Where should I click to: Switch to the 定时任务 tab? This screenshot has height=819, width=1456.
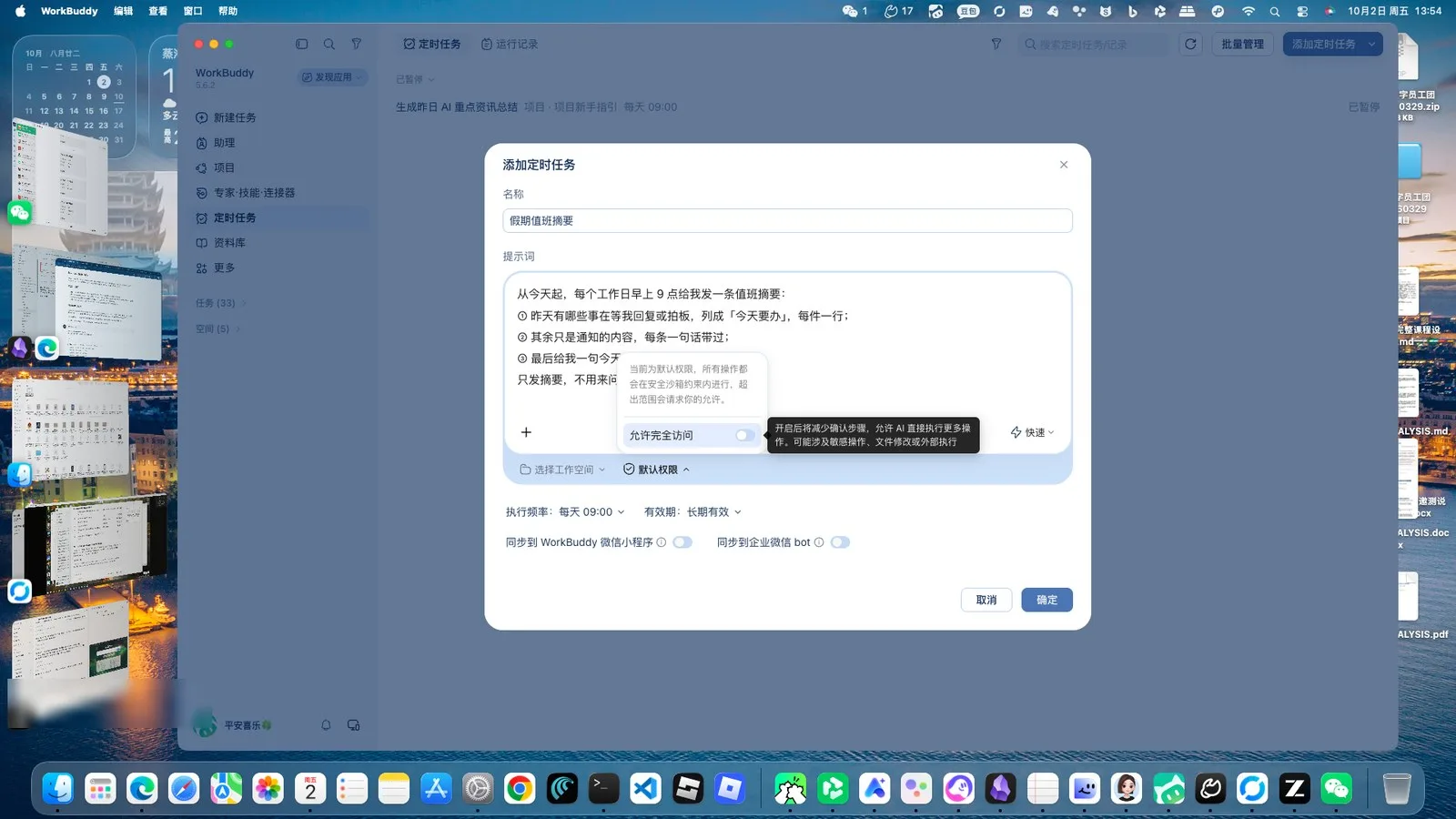[x=432, y=44]
